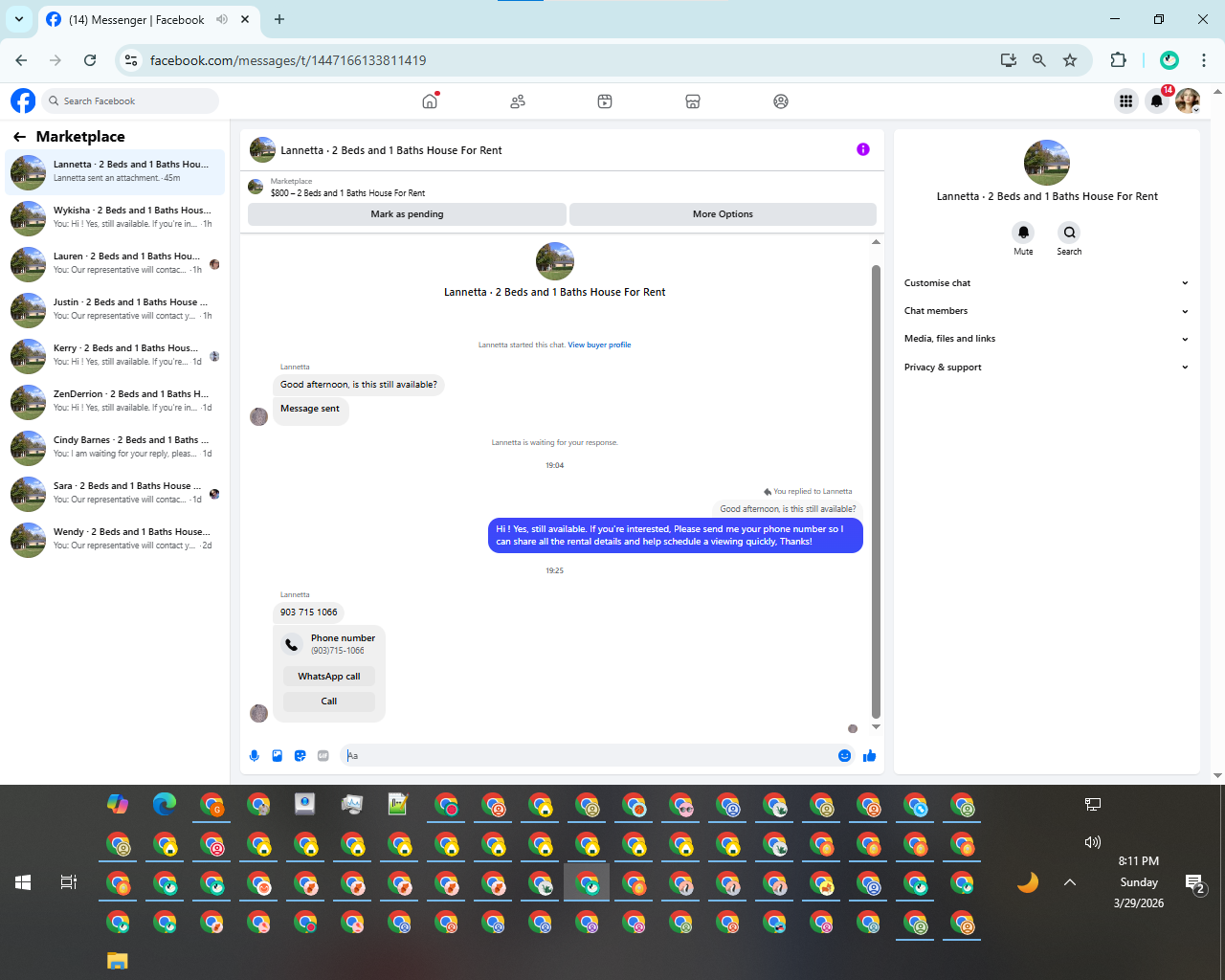Open the GIF picker icon
This screenshot has height=980, width=1225.
point(323,756)
